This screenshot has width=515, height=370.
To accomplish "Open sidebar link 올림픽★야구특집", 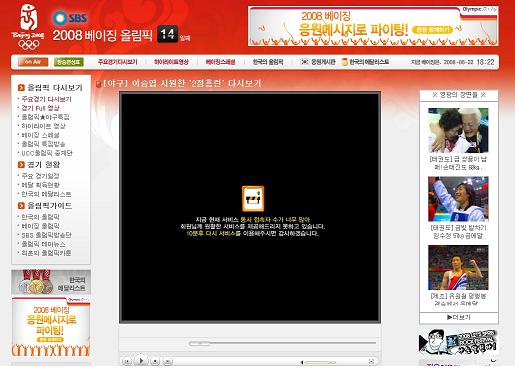I will coord(45,117).
